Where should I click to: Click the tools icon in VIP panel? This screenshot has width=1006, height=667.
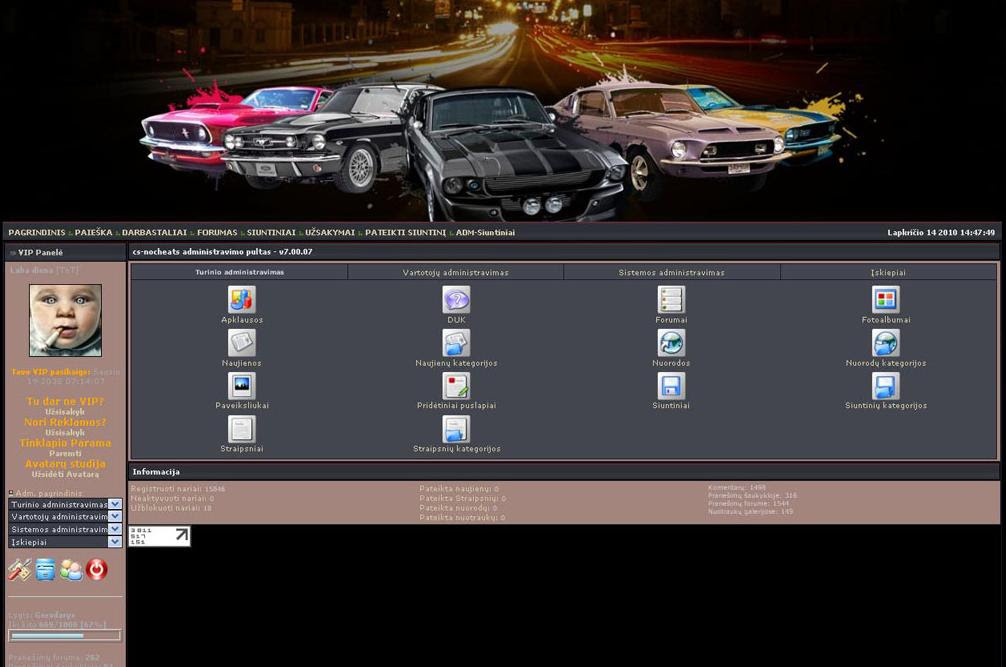(19, 570)
